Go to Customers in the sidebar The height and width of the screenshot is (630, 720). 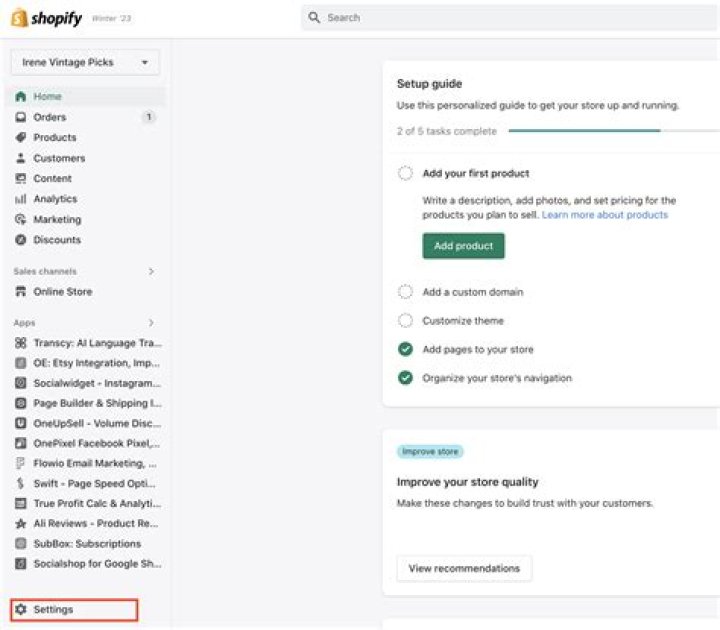tap(59, 158)
